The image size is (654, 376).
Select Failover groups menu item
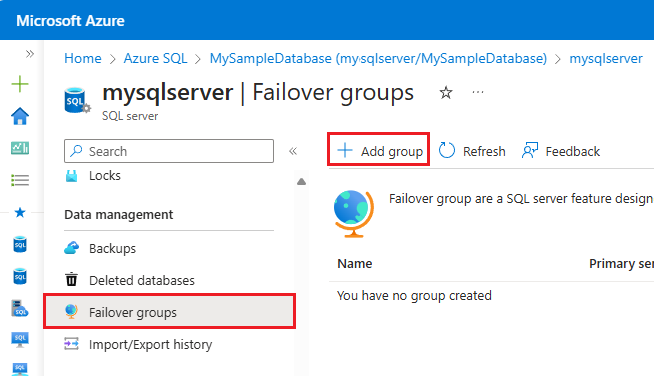coord(170,312)
